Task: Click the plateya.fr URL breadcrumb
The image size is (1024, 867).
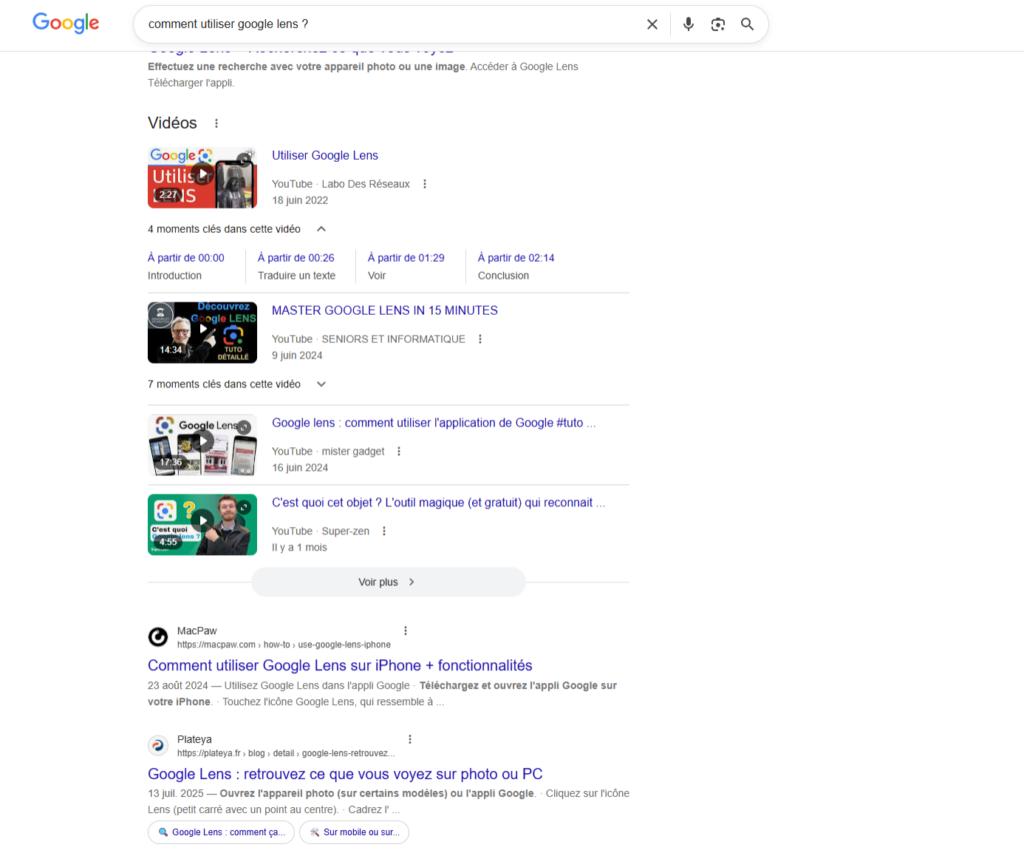Action: coord(286,753)
